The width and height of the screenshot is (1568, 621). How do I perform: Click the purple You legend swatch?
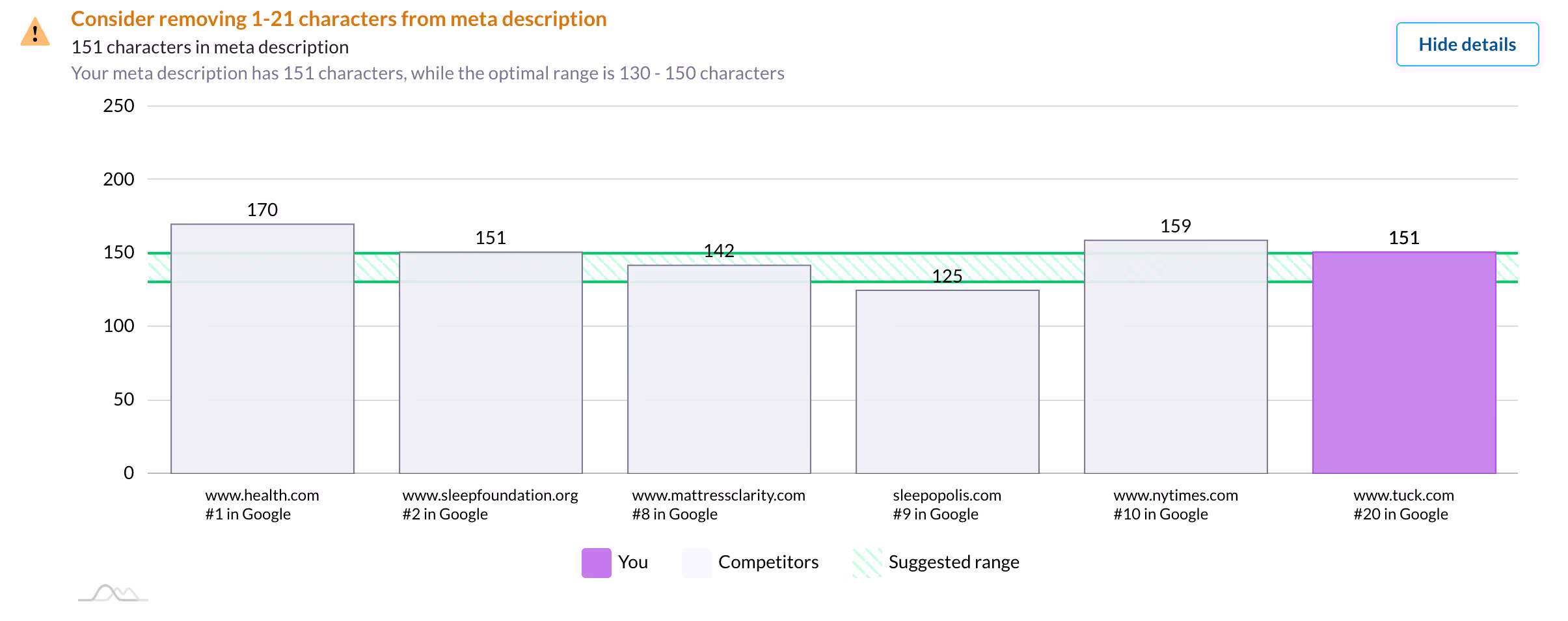(596, 562)
